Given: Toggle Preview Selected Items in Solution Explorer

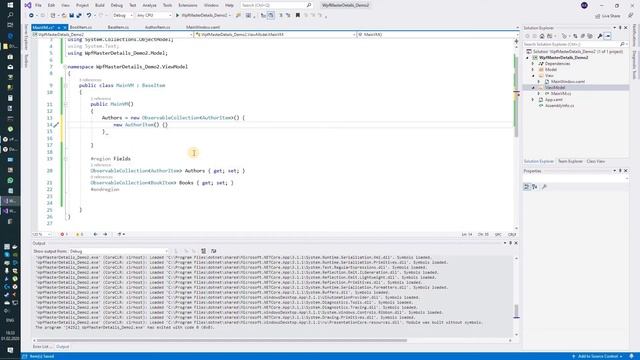Looking at the screenshot, I should tap(607, 36).
